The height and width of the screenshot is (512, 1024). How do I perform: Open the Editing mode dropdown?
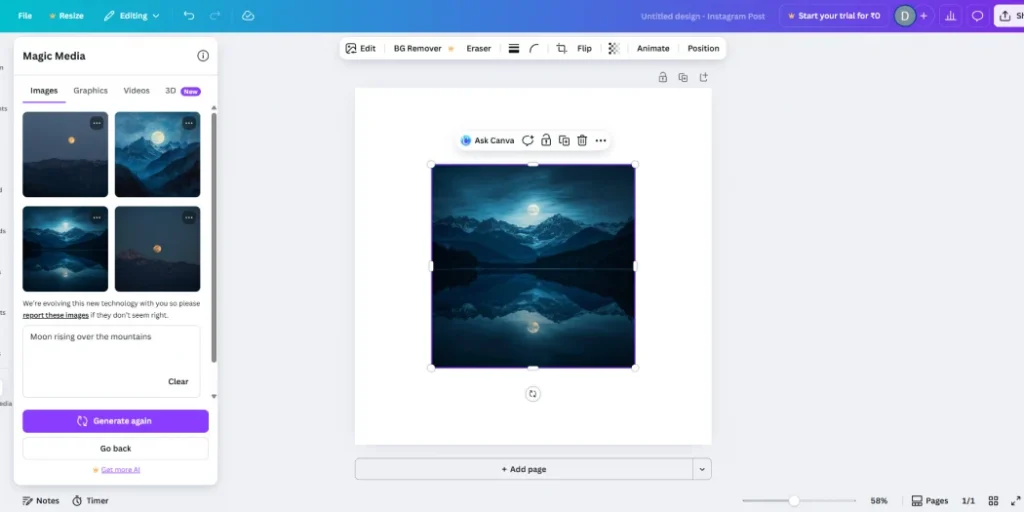[131, 16]
